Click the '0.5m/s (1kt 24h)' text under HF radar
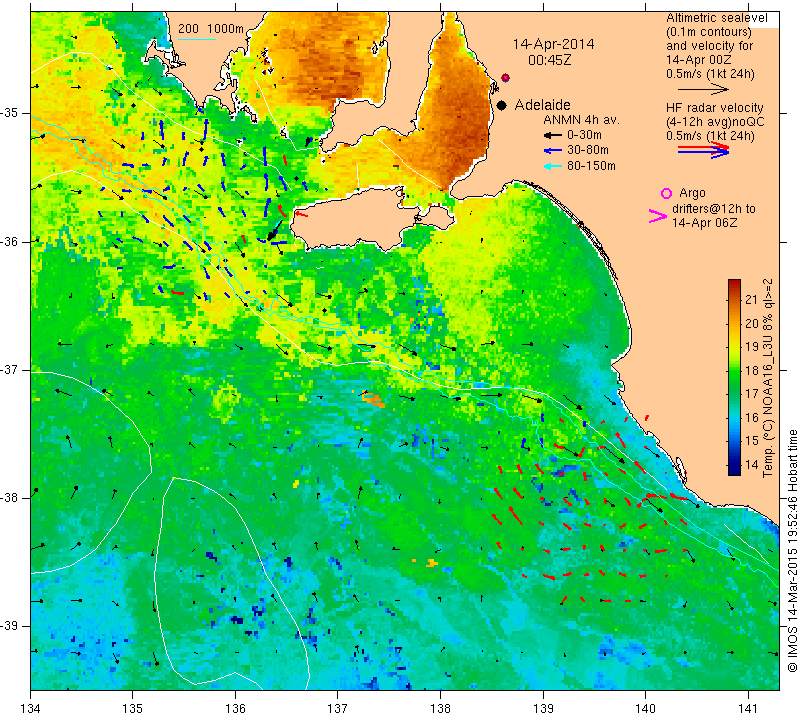The image size is (800, 720). tap(710, 136)
